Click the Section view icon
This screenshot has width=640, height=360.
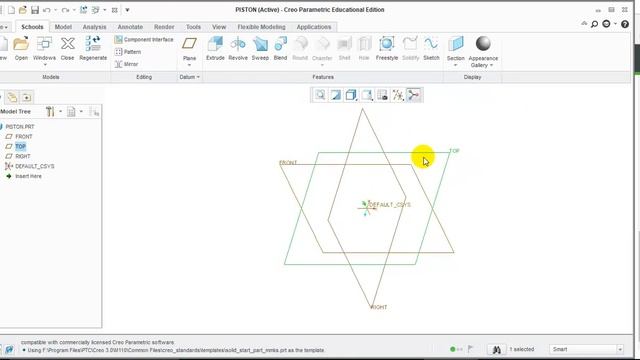456,44
